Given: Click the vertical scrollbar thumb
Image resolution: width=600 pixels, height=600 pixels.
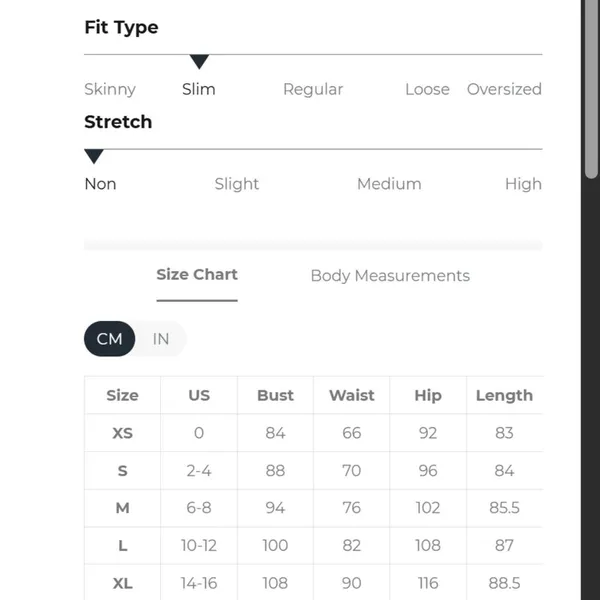Looking at the screenshot, I should 592,89.
